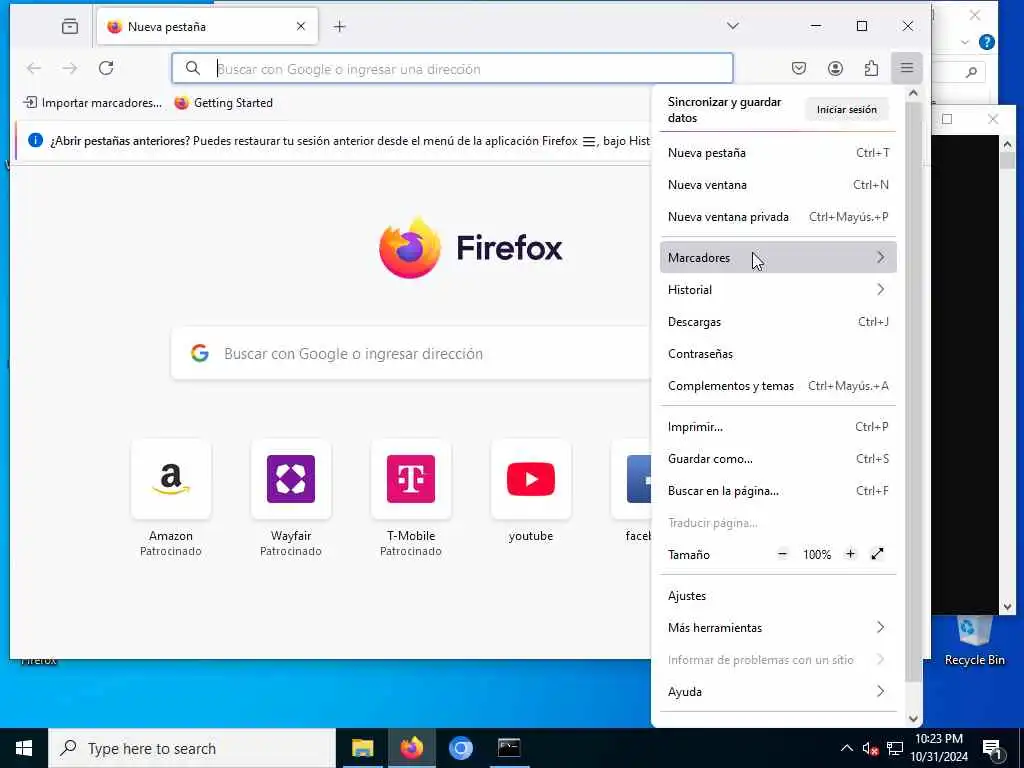Open the command prompt taskbar icon
The width and height of the screenshot is (1024, 768).
pyautogui.click(x=509, y=748)
